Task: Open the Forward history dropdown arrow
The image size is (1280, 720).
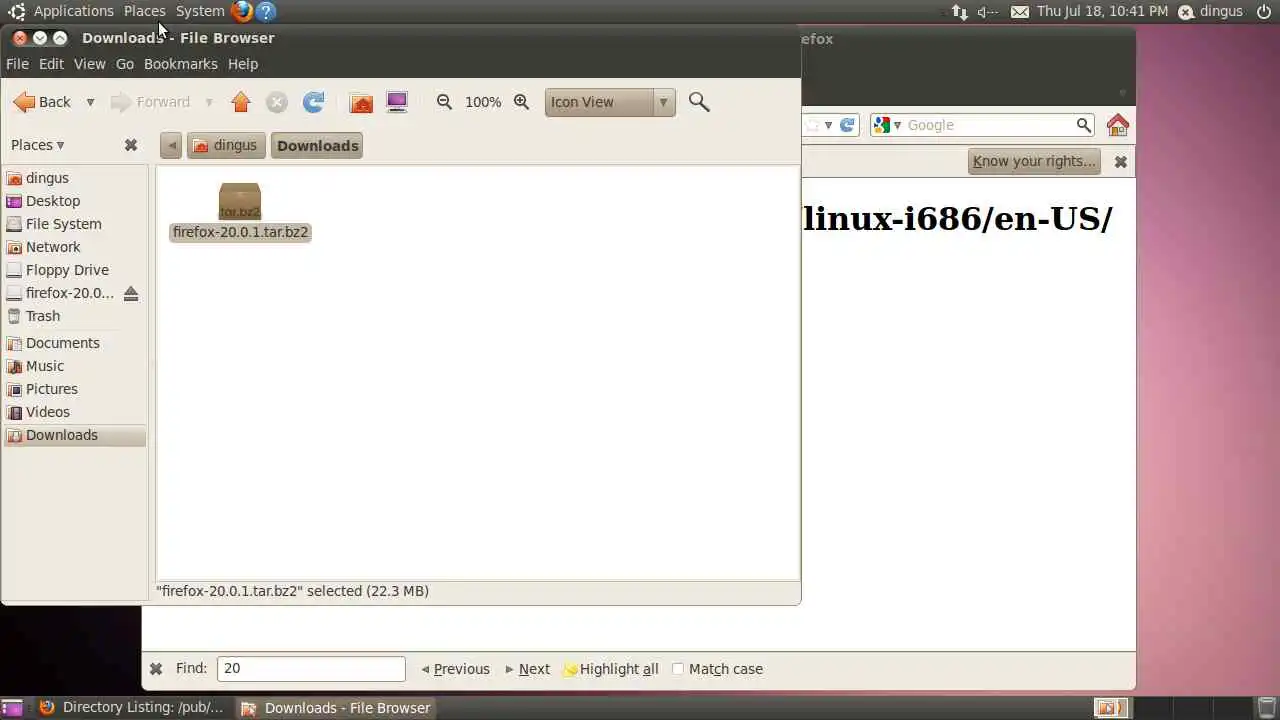Action: 209,102
